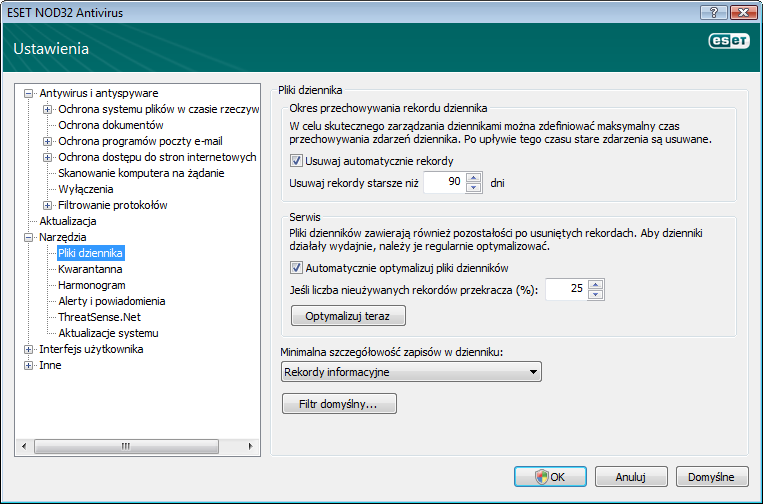The width and height of the screenshot is (763, 504).
Task: Click the days field showing 90
Action: point(444,182)
